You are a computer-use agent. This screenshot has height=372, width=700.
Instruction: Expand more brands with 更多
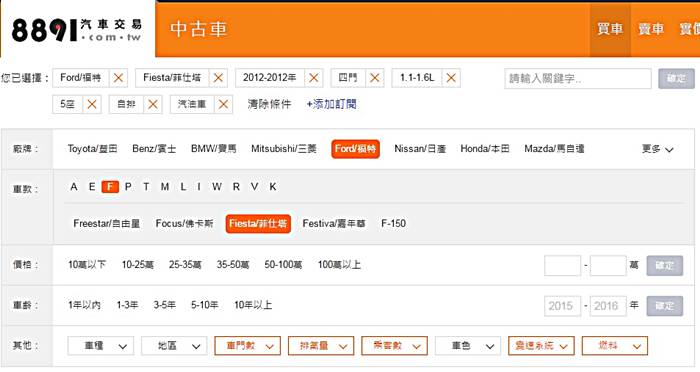pyautogui.click(x=657, y=149)
